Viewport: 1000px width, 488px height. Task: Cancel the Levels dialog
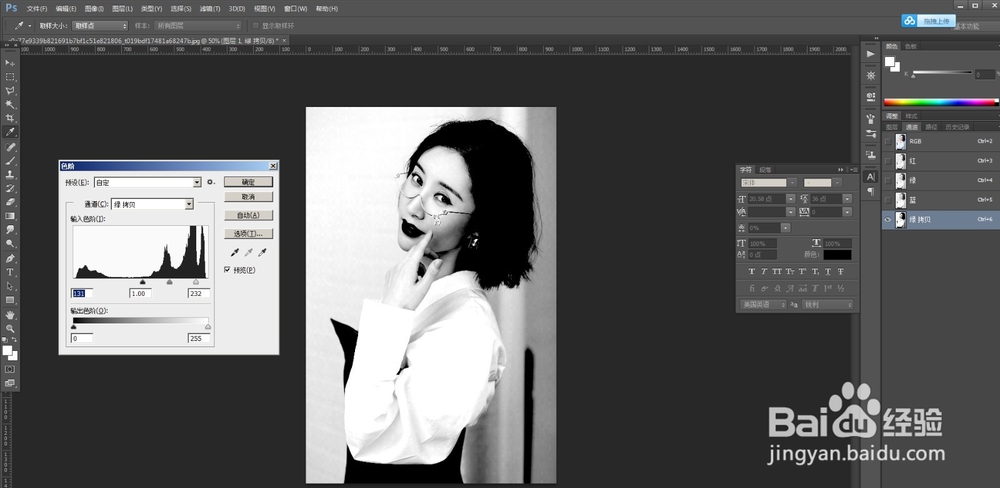click(x=249, y=196)
